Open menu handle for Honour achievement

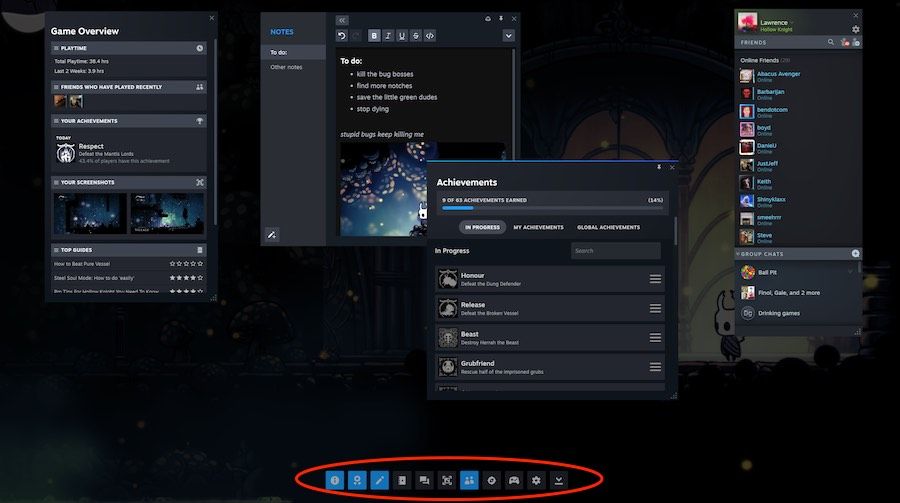click(x=655, y=279)
